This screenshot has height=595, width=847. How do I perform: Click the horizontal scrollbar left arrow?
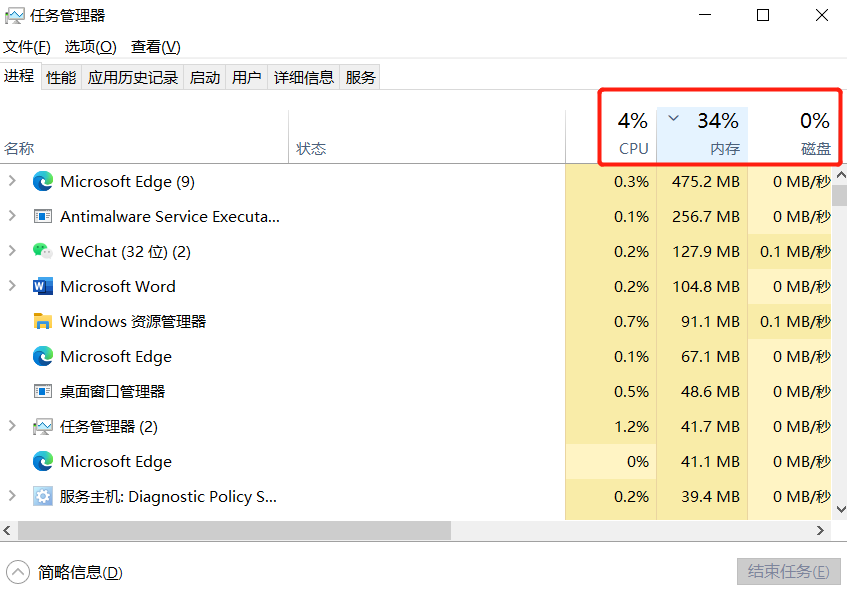[x=8, y=530]
